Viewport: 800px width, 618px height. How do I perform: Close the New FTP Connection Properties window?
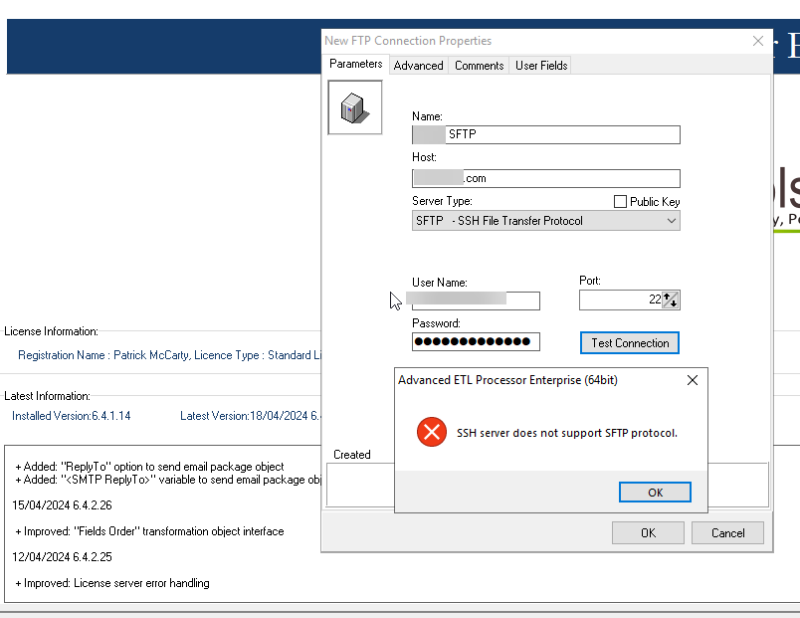coord(758,41)
